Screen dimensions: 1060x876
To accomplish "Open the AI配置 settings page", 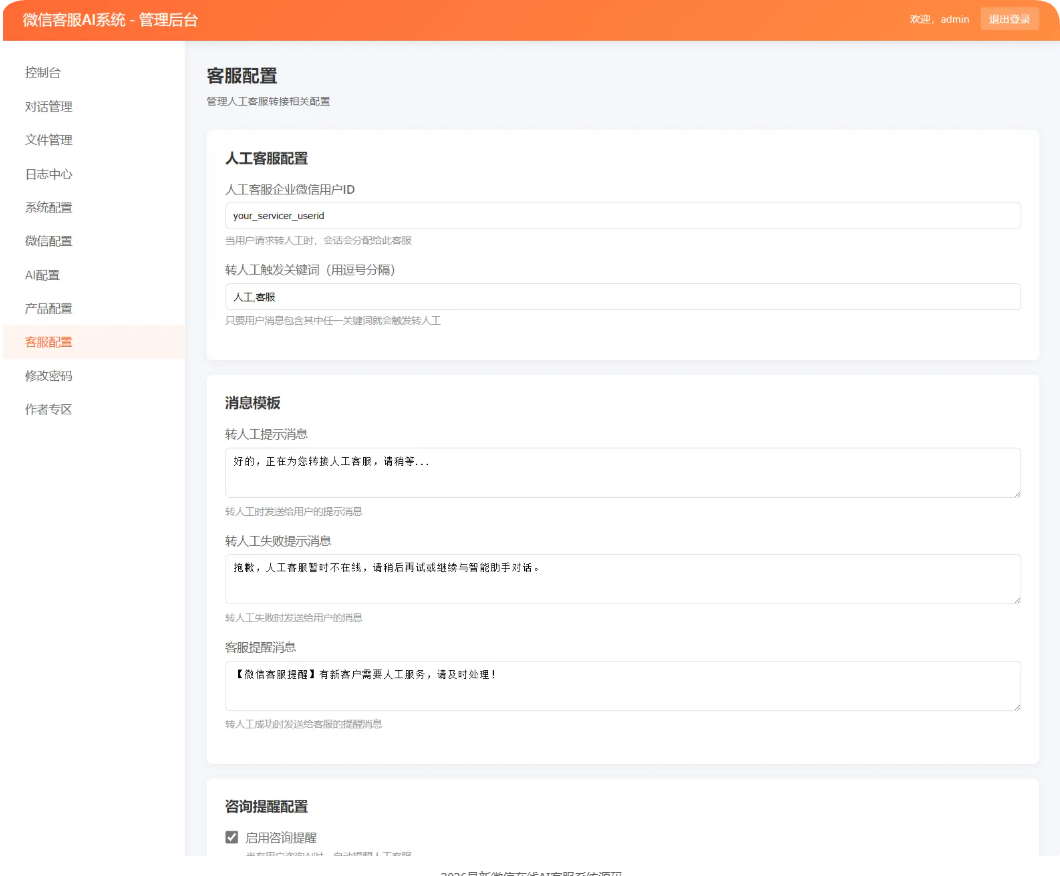I will 42,275.
